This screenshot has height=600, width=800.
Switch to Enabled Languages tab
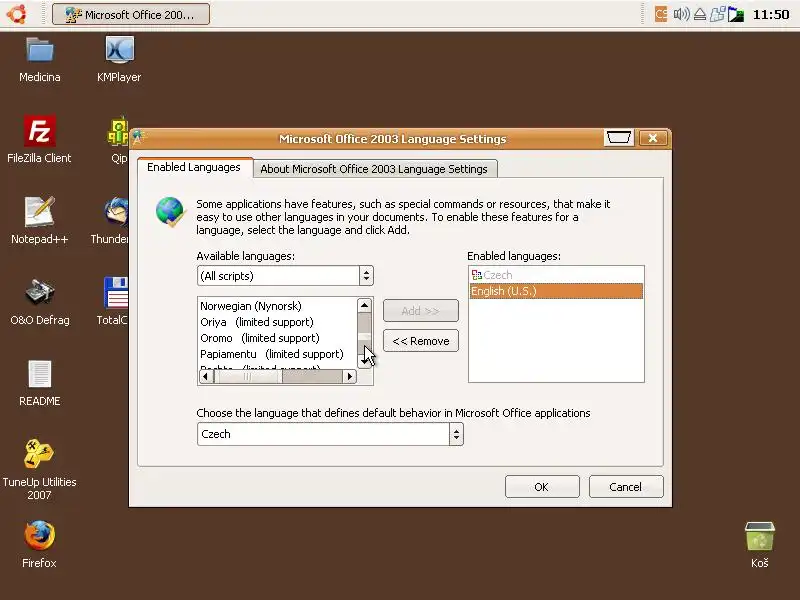[194, 167]
